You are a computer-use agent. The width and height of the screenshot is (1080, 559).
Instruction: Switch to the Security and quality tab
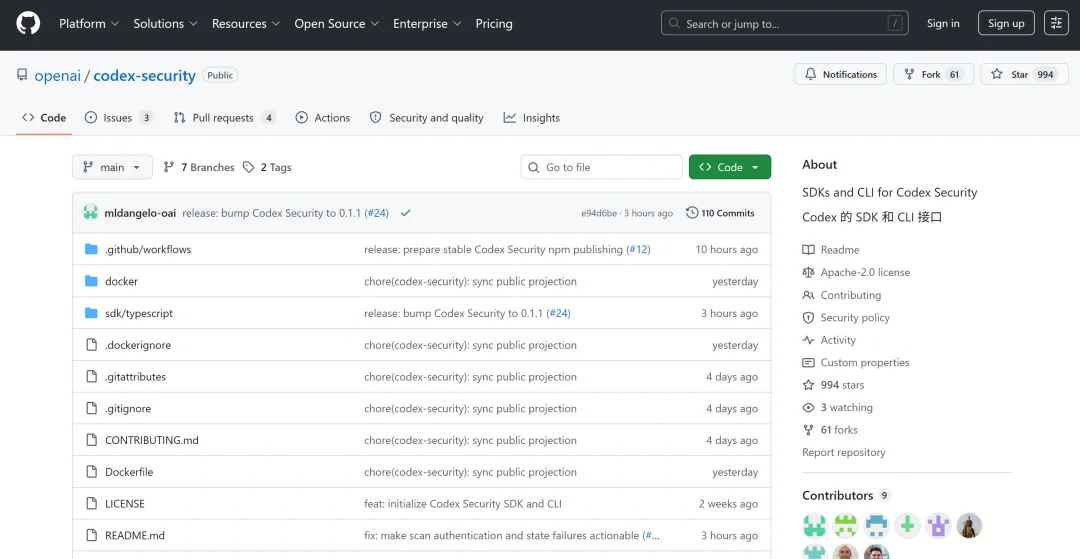click(427, 118)
